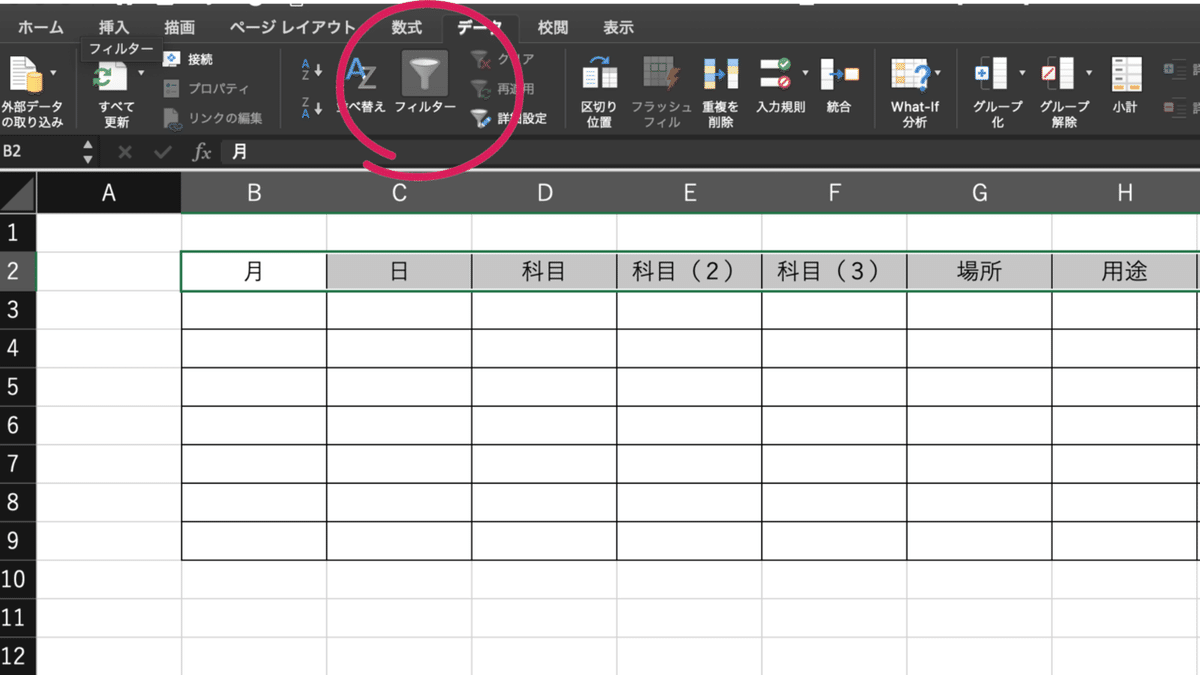Image resolution: width=1200 pixels, height=675 pixels.
Task: Select the 用途 header cell
Action: [1124, 271]
